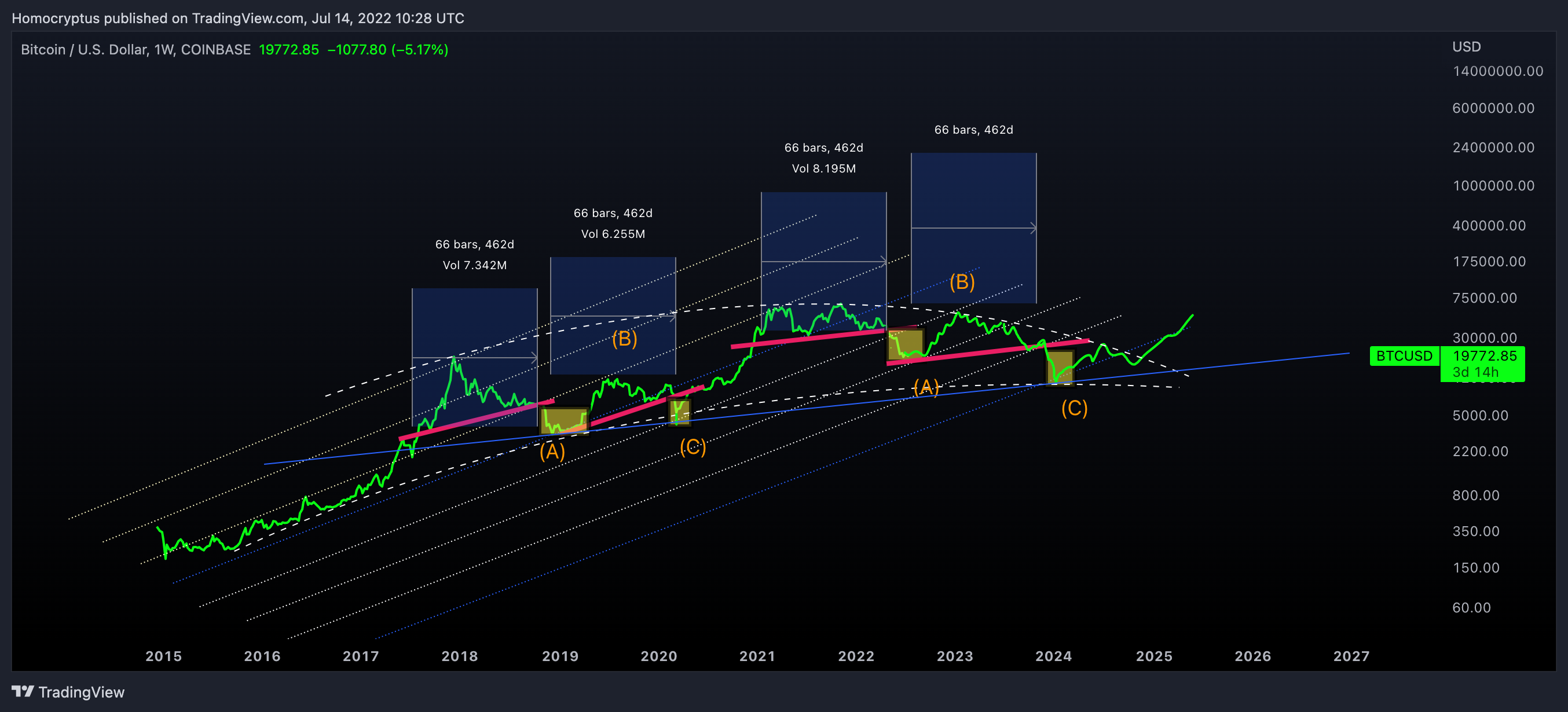Click the Vol 6.255M range label

click(613, 234)
